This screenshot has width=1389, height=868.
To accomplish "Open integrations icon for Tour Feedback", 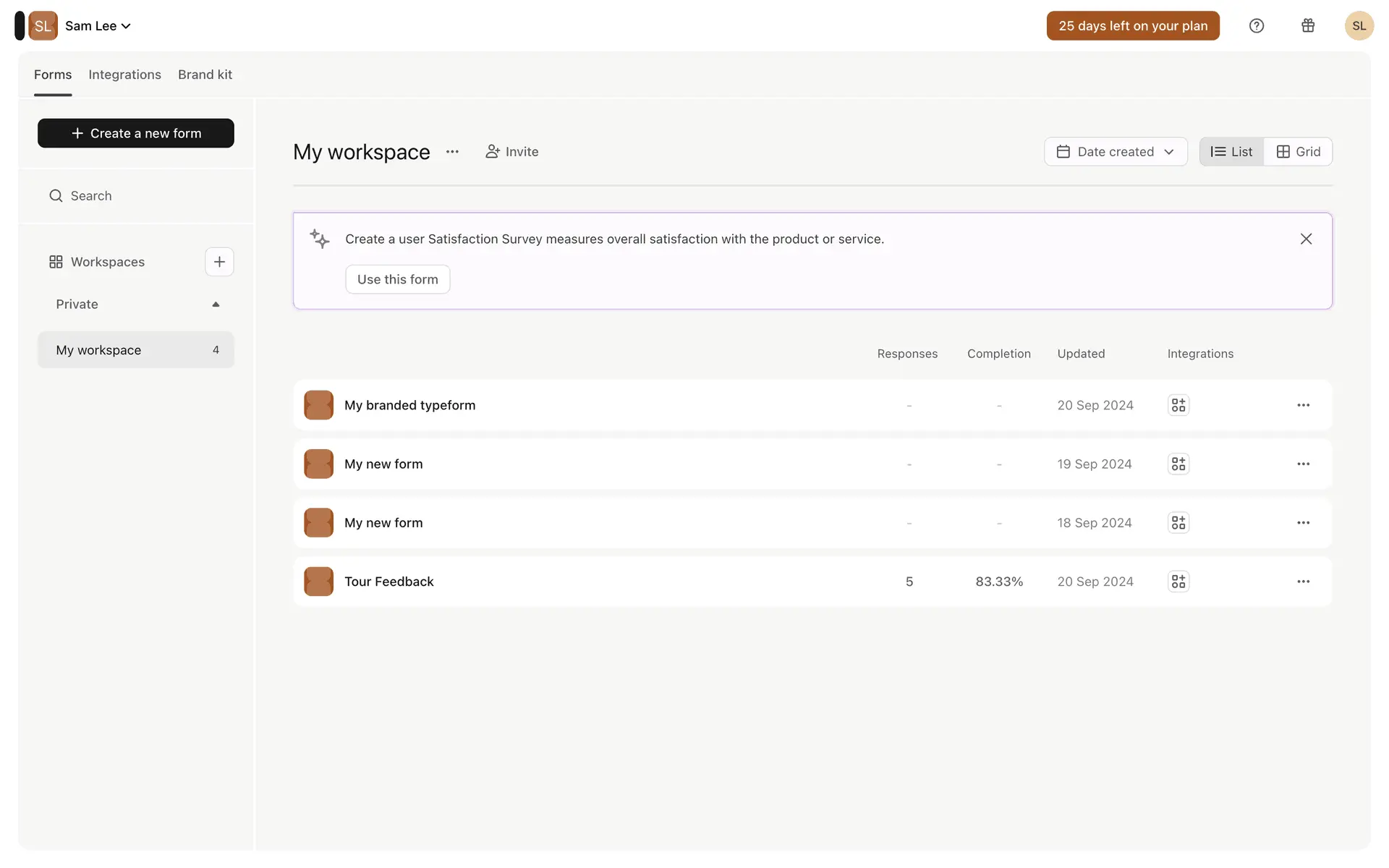I will coord(1178,582).
